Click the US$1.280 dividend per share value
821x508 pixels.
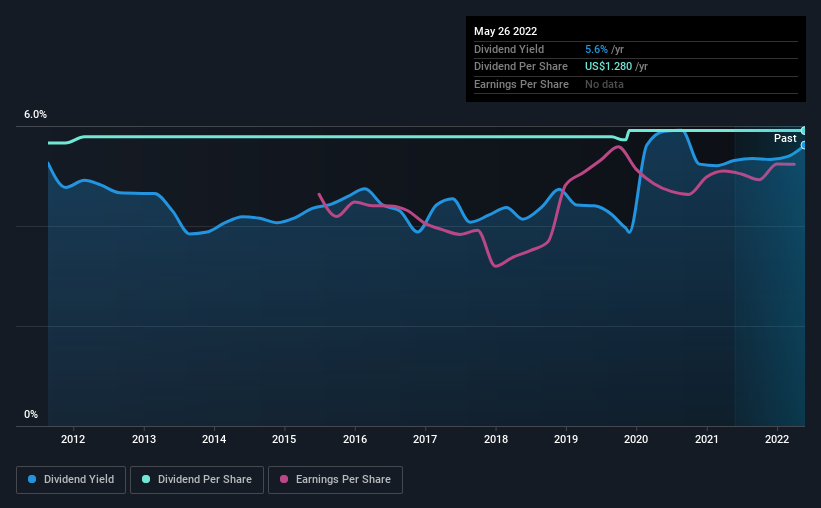(608, 67)
